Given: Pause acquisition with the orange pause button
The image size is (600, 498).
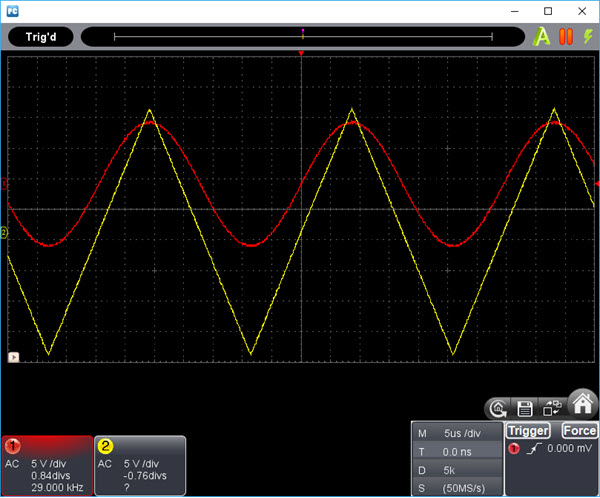Looking at the screenshot, I should pyautogui.click(x=566, y=37).
